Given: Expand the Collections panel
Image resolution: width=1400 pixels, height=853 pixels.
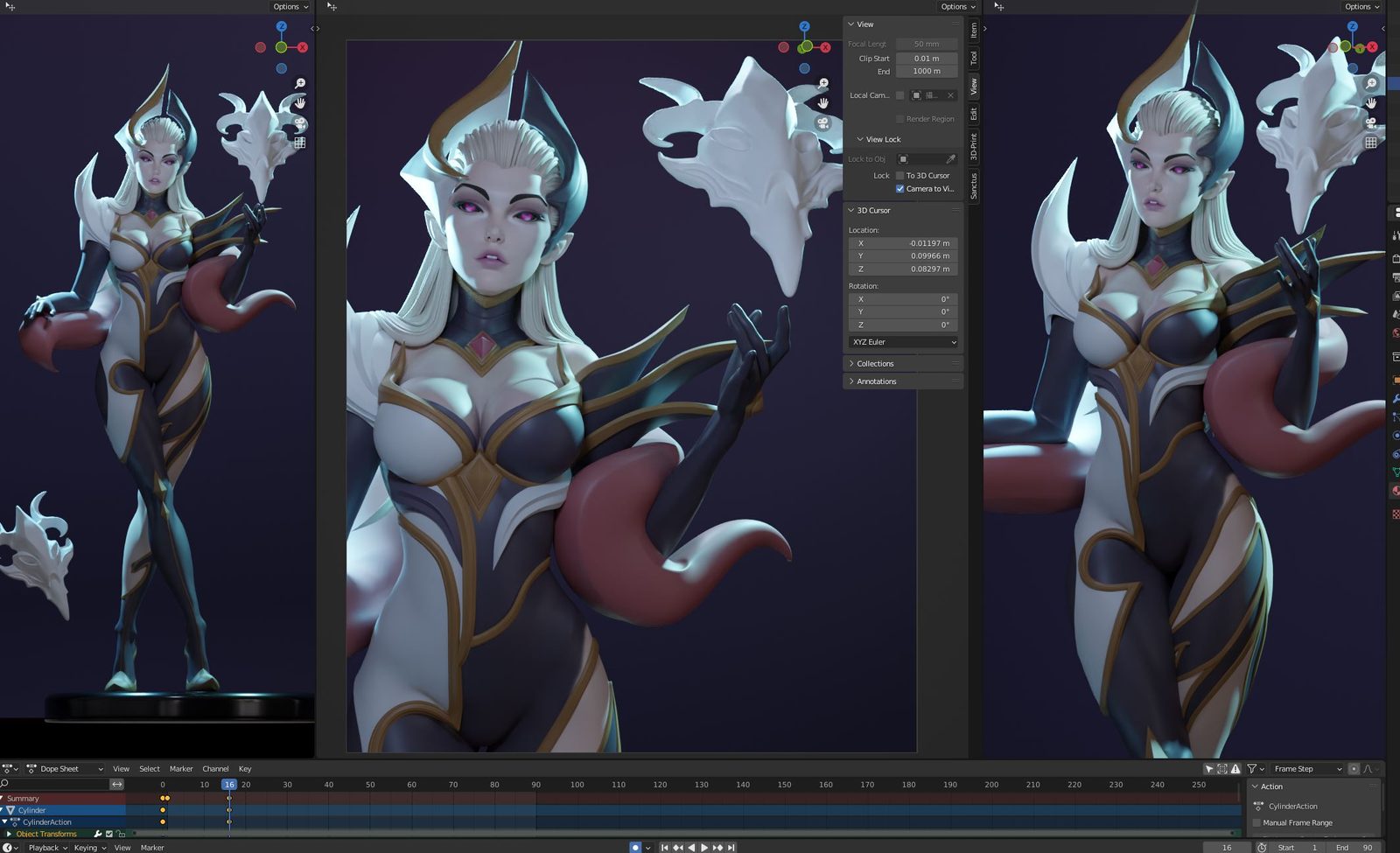Looking at the screenshot, I should tap(851, 363).
